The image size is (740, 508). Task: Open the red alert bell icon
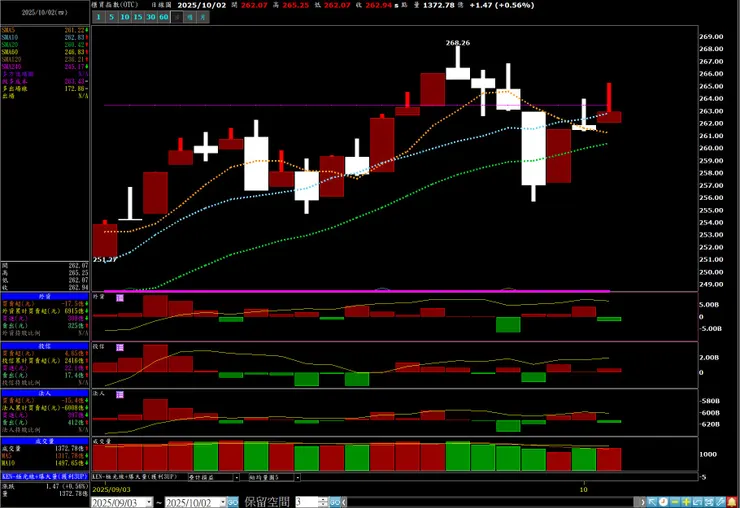pyautogui.click(x=732, y=502)
